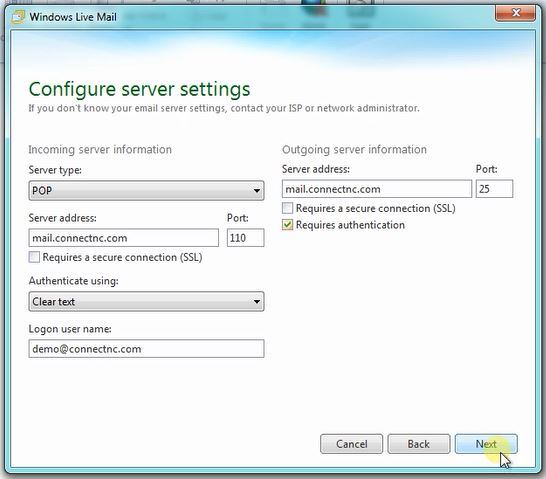
Task: Click the Incoming server information label
Action: click(x=100, y=150)
